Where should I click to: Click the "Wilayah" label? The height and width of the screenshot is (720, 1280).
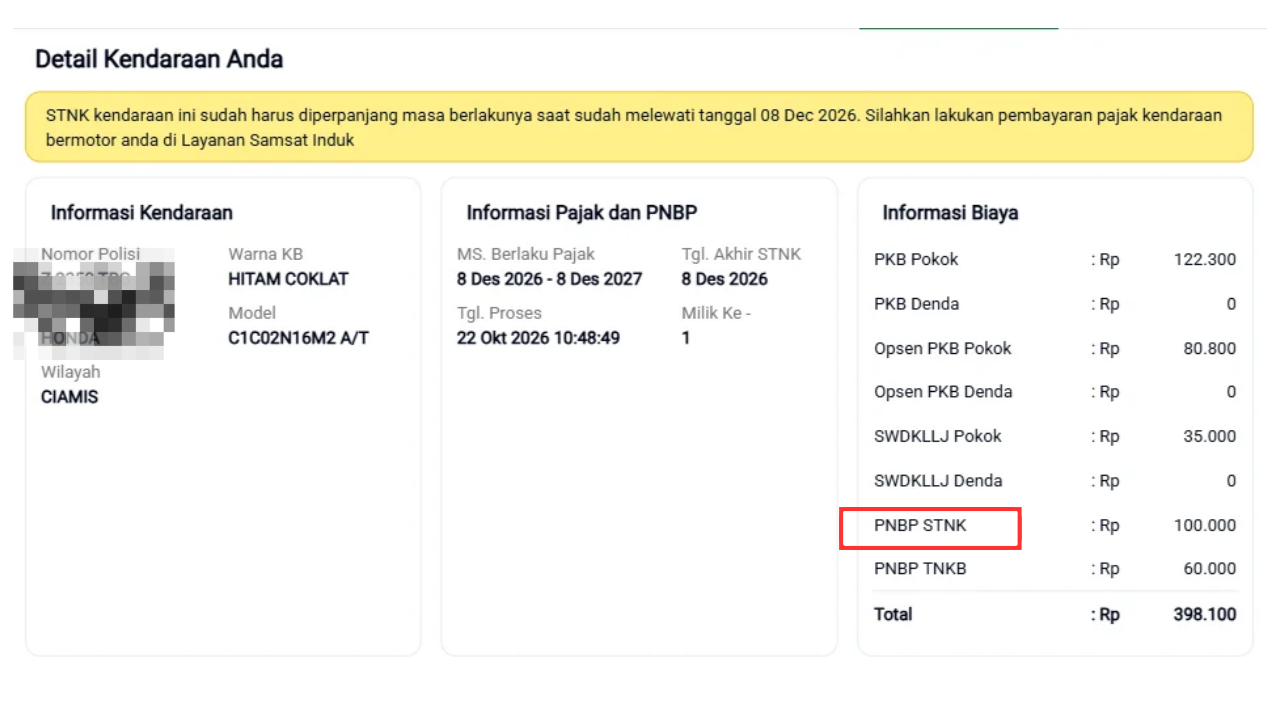[x=70, y=372]
